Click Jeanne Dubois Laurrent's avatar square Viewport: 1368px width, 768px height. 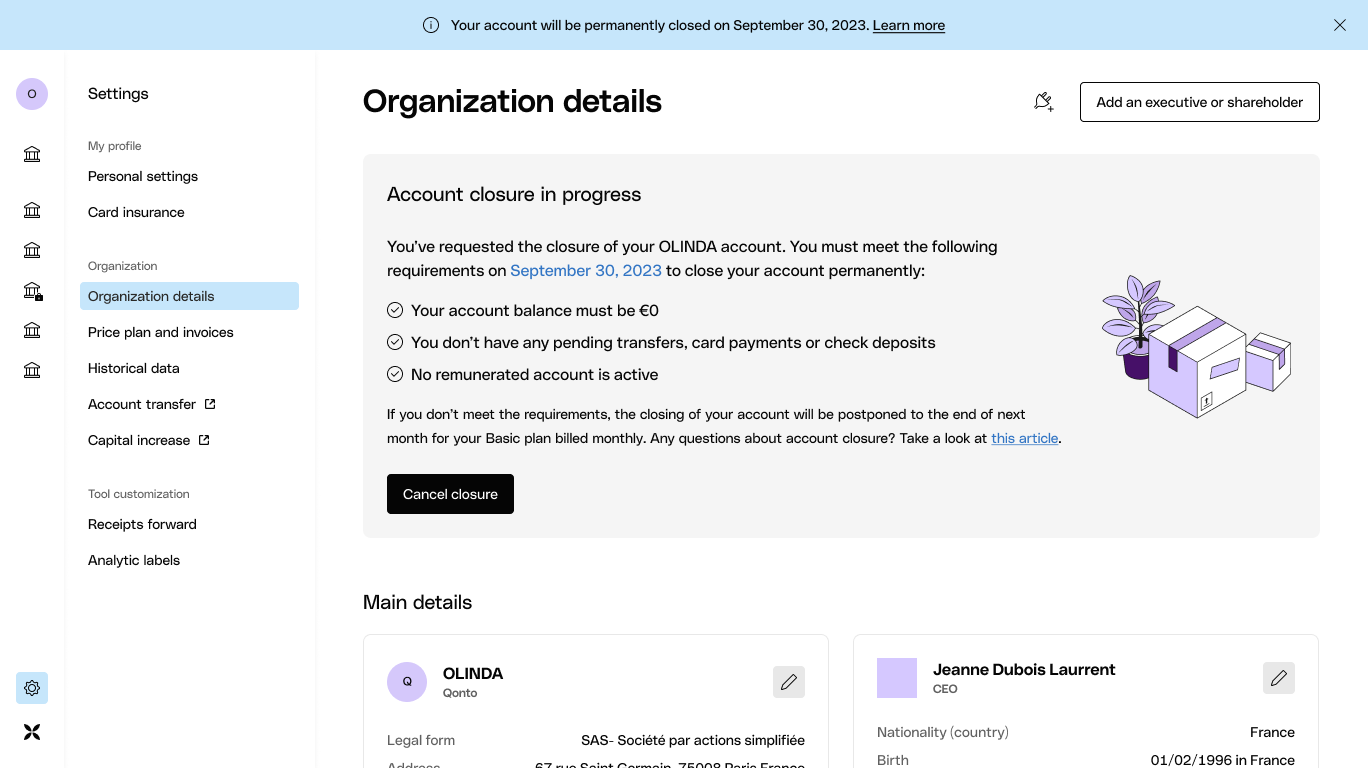coord(897,678)
